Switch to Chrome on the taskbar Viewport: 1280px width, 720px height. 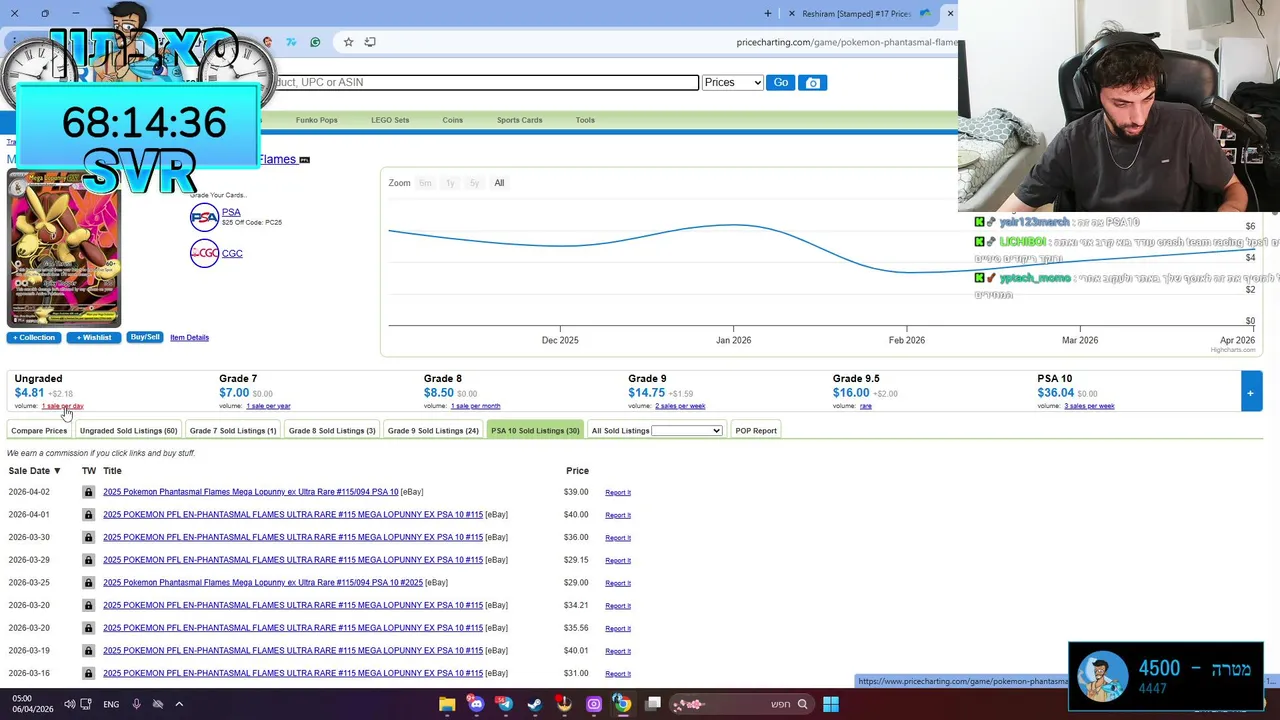622,704
